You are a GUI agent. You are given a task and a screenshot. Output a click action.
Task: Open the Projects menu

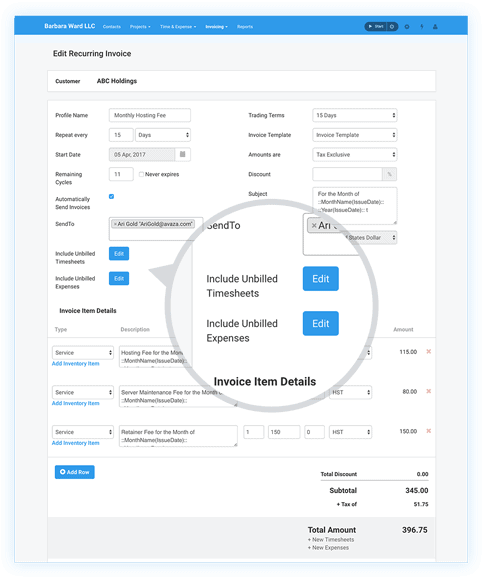[x=140, y=27]
